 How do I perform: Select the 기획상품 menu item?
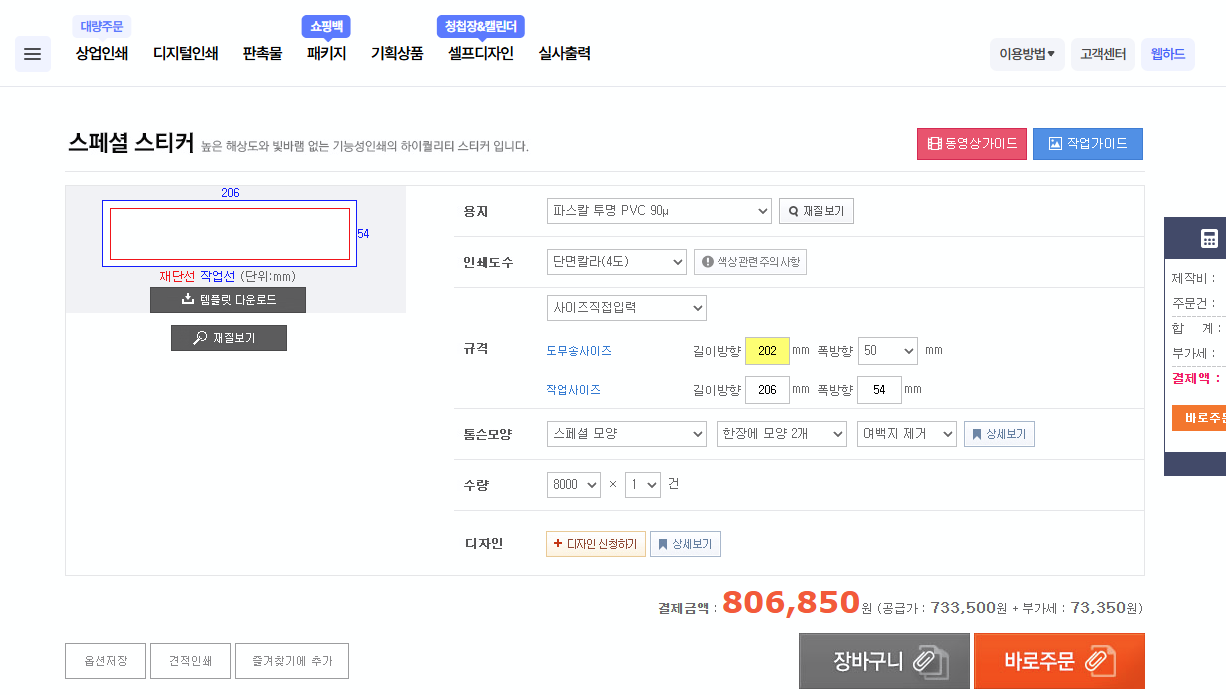(397, 54)
